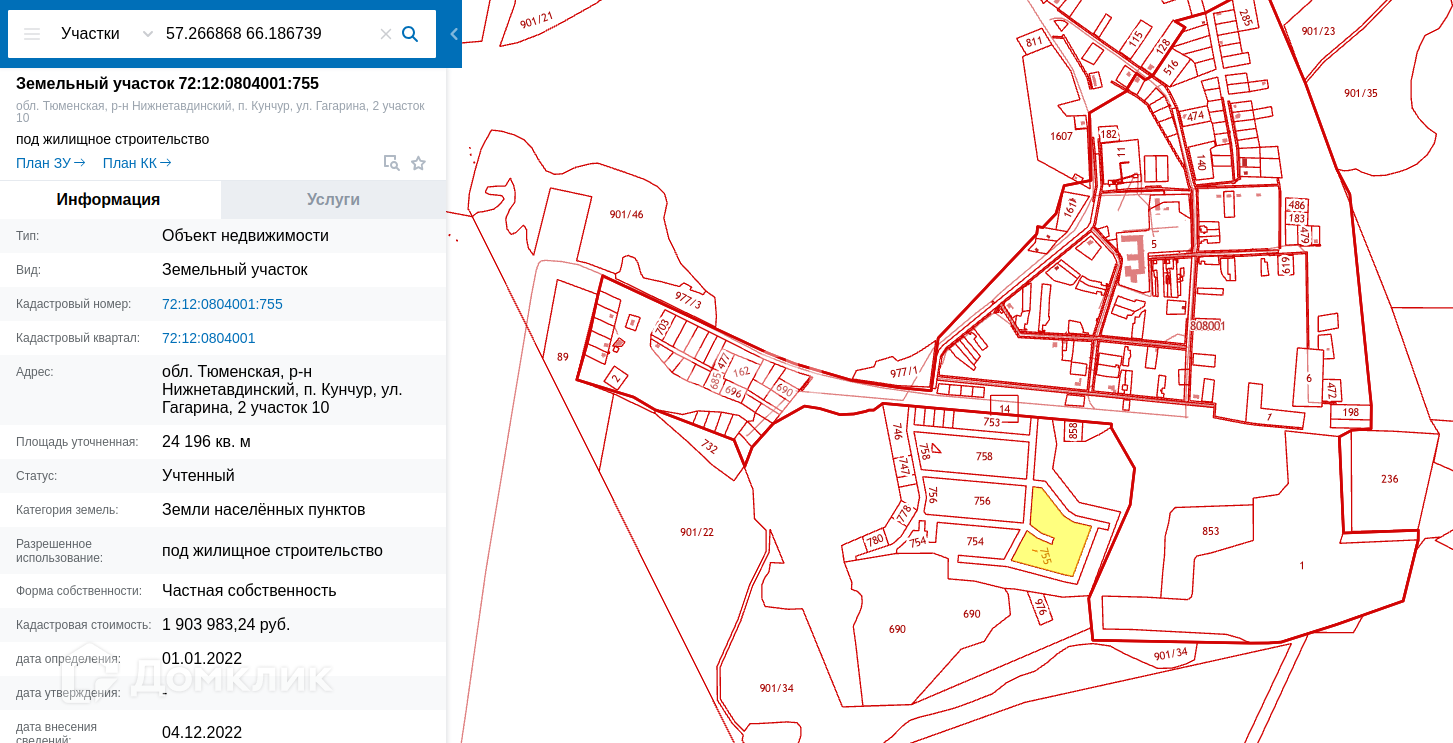1453x743 pixels.
Task: Clear the search coordinates field
Action: pos(386,34)
